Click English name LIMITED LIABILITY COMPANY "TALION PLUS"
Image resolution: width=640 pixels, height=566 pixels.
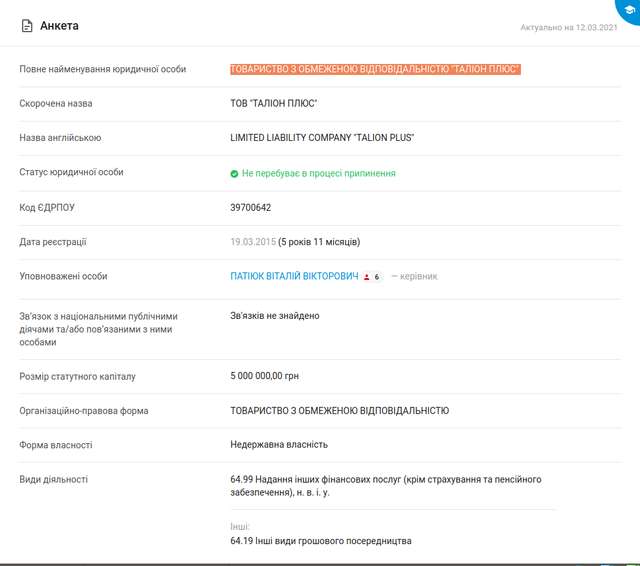(x=322, y=138)
